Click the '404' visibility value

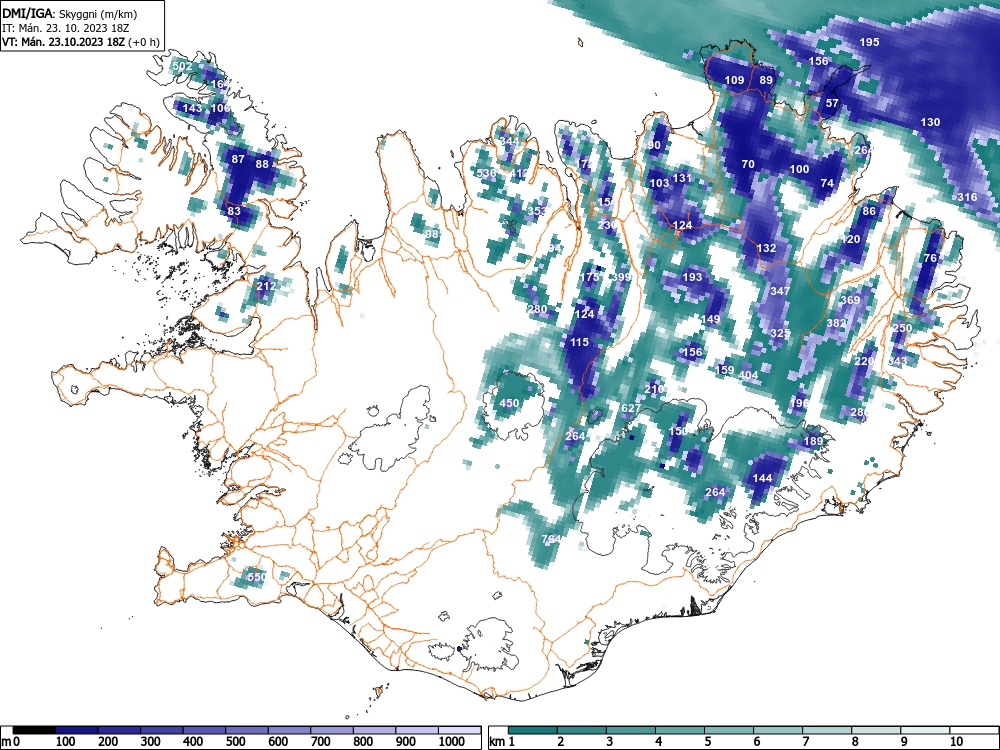(x=748, y=375)
